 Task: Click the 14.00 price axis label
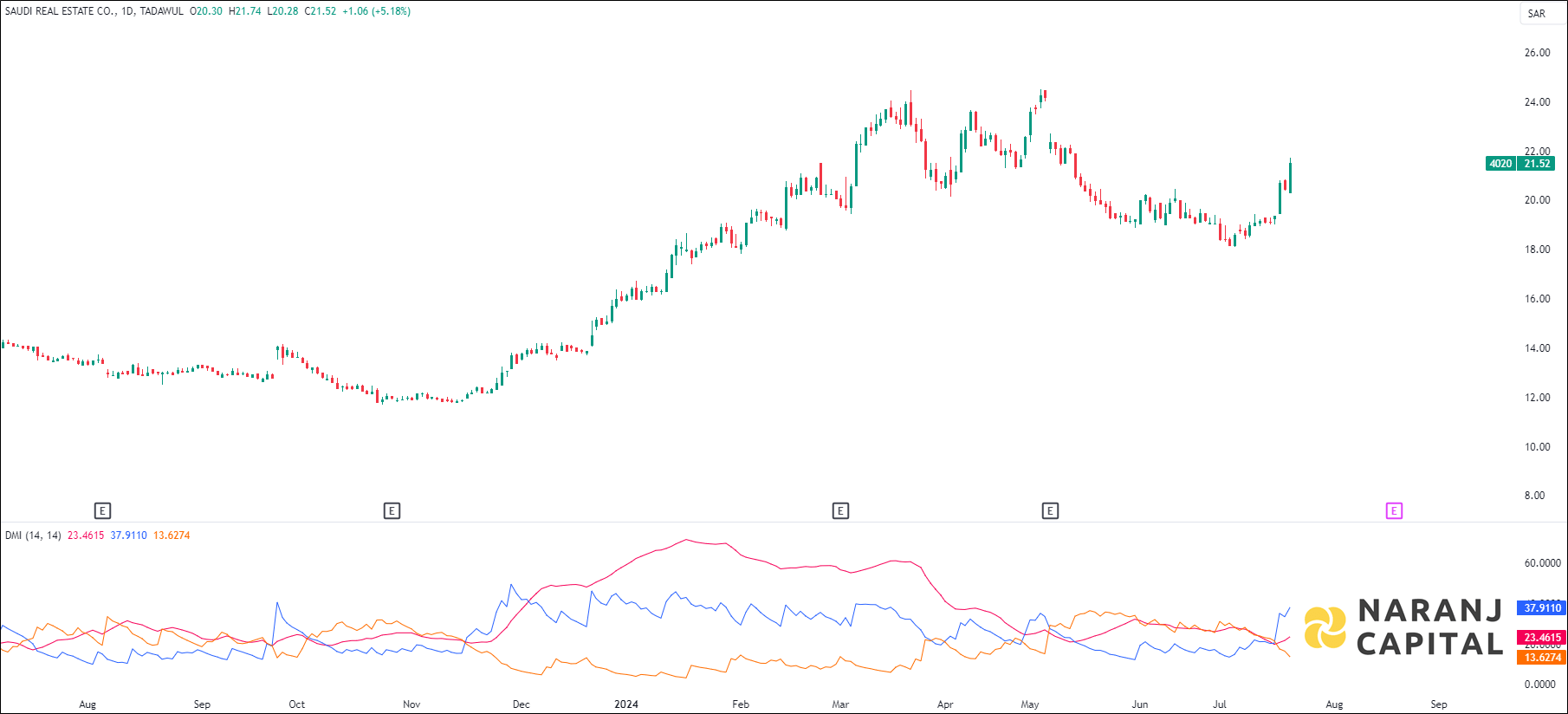coord(1538,348)
